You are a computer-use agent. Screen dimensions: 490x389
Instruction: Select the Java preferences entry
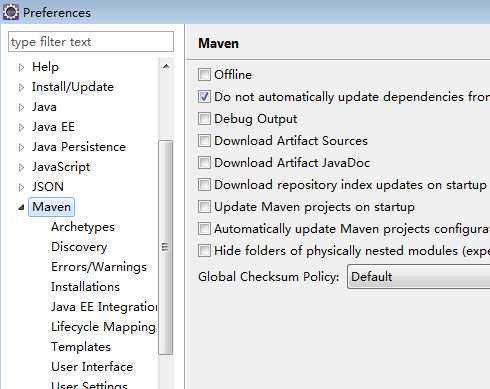point(44,107)
